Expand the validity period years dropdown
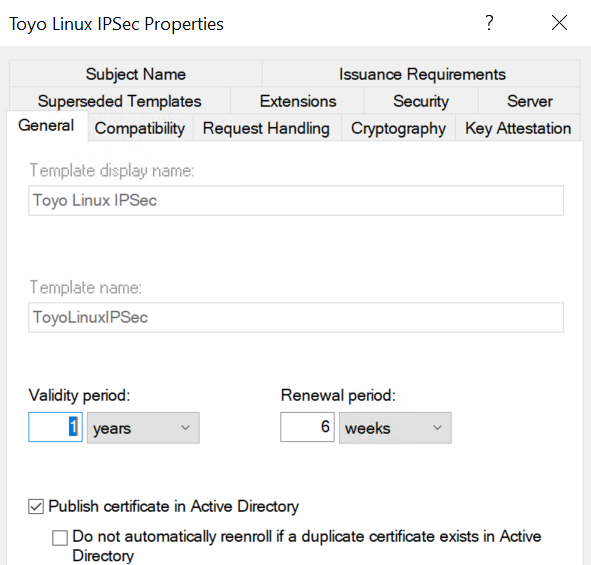591x565 pixels. click(x=143, y=428)
